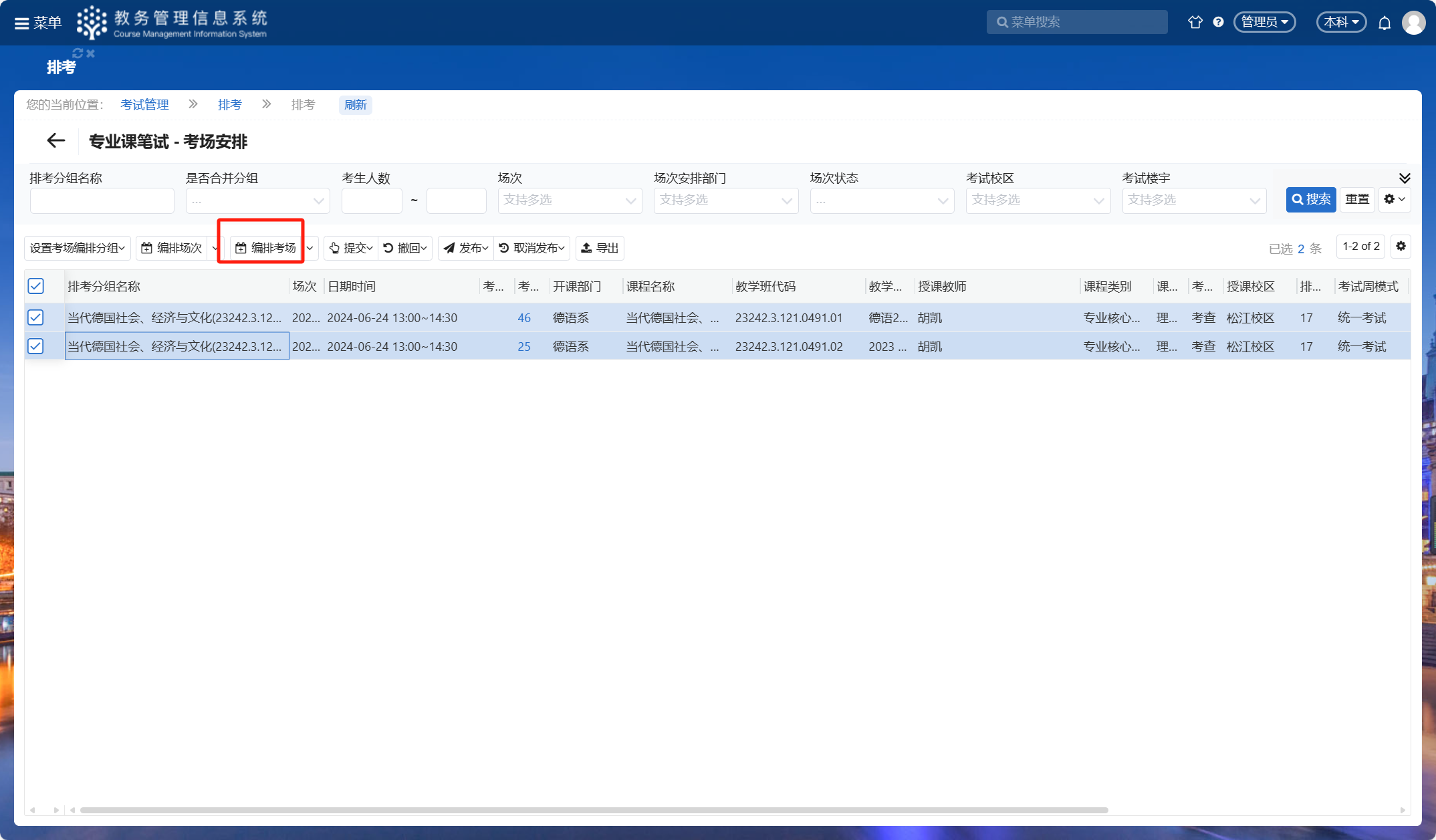The height and width of the screenshot is (840, 1436).
Task: Uncheck the second row checkbox
Action: click(x=36, y=346)
